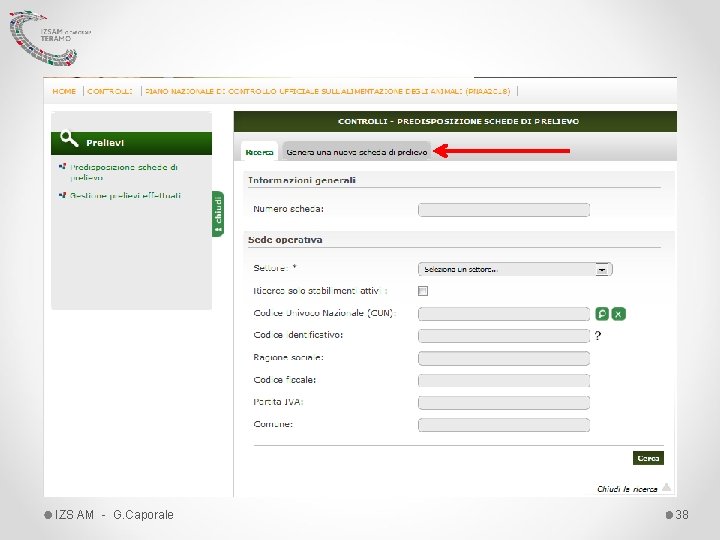The width and height of the screenshot is (720, 540).
Task: Focus the Codice identificativo field
Action: (x=504, y=336)
